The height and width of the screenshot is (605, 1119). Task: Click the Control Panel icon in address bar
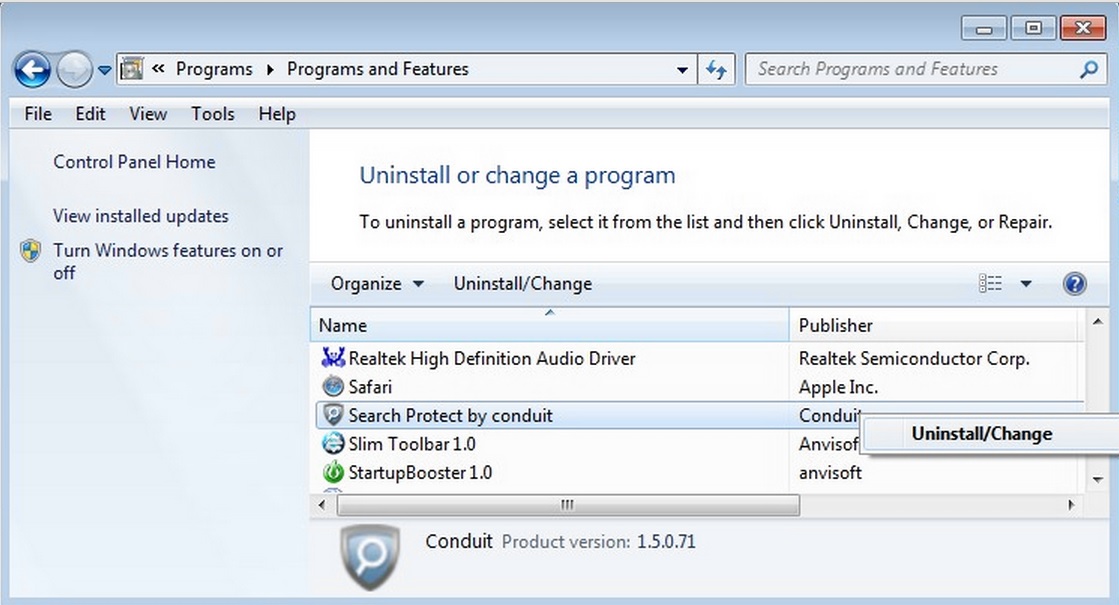pyautogui.click(x=132, y=68)
